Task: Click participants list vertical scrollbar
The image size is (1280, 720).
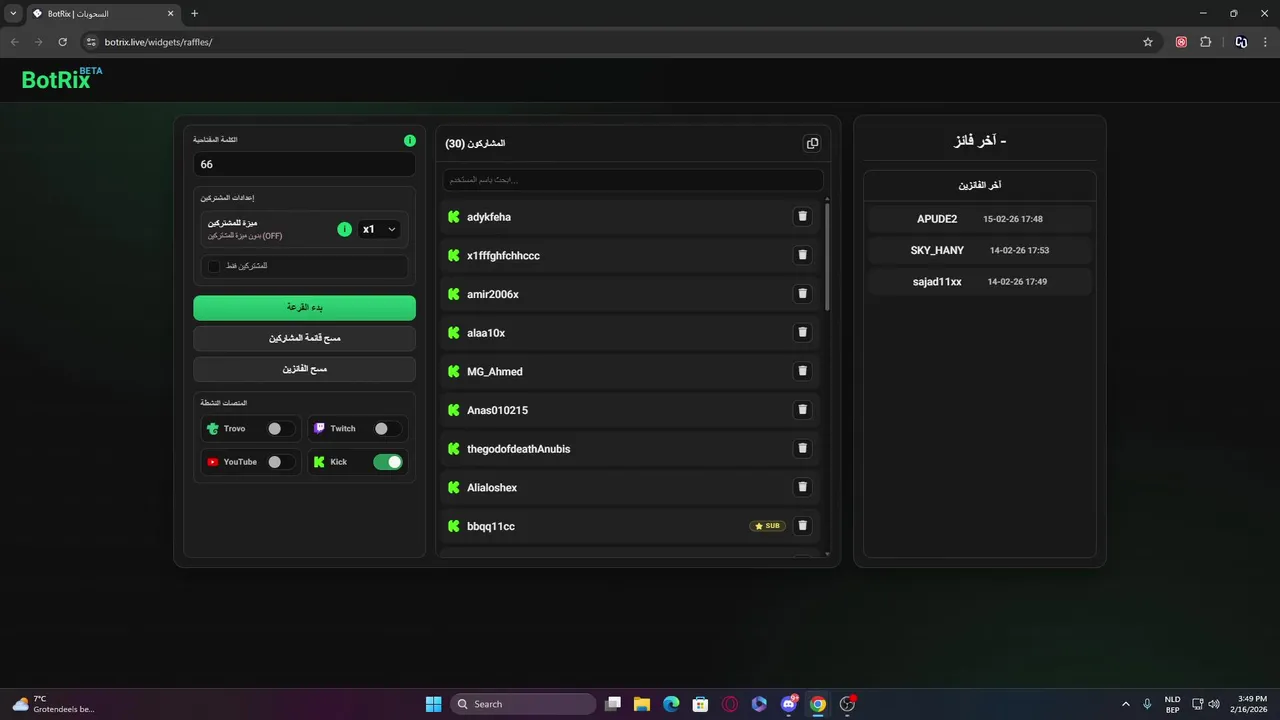Action: tap(827, 255)
